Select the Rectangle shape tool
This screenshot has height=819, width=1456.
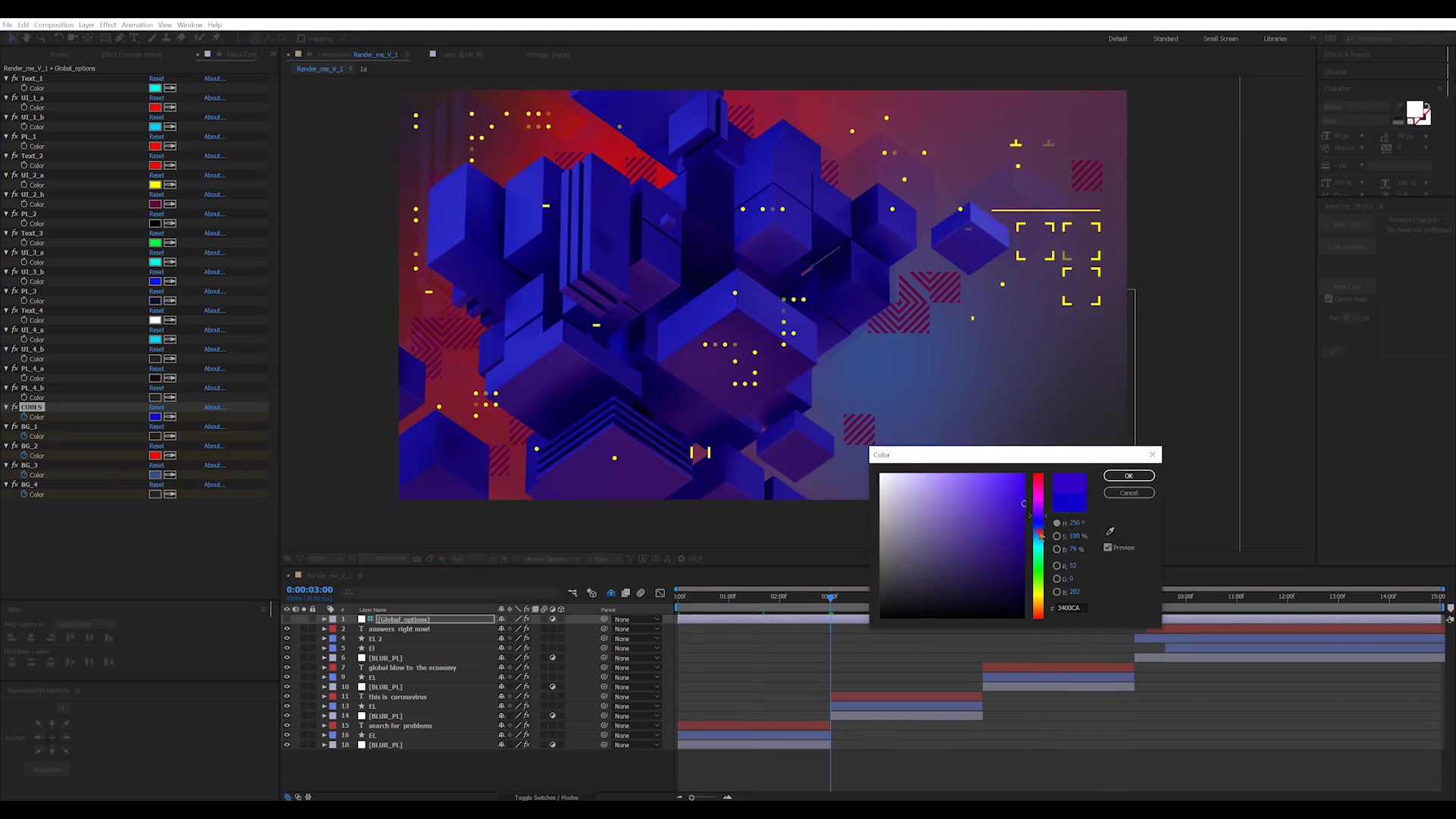(x=105, y=38)
